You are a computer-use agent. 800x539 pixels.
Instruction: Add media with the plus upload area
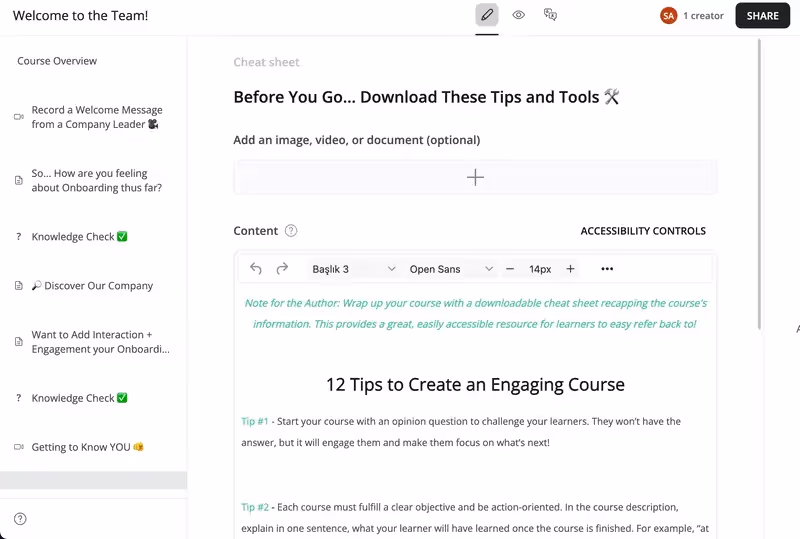pos(475,178)
